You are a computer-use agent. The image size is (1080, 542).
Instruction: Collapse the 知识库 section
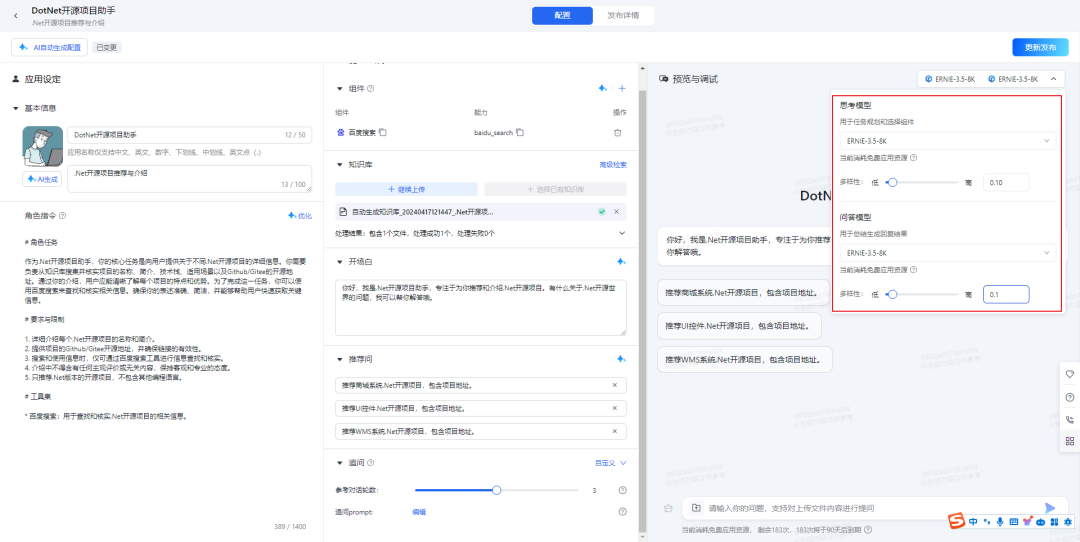click(339, 165)
